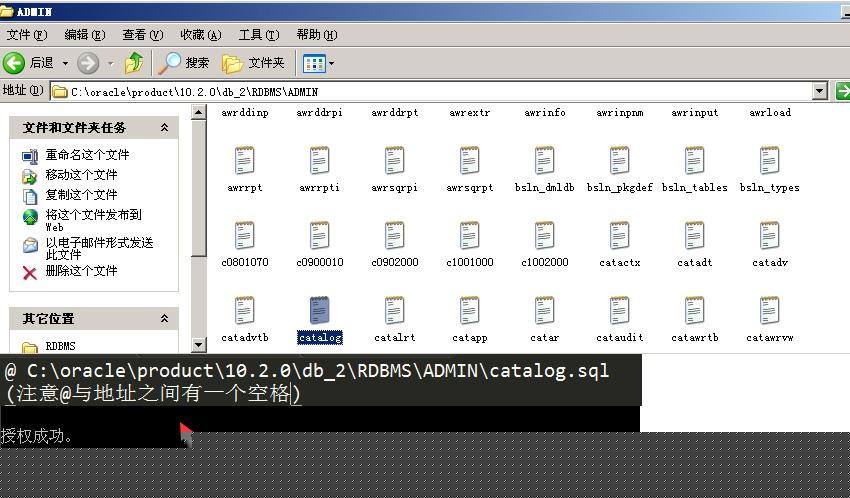Open the Search (搜索) toolbar button
The image size is (850, 498).
click(184, 63)
